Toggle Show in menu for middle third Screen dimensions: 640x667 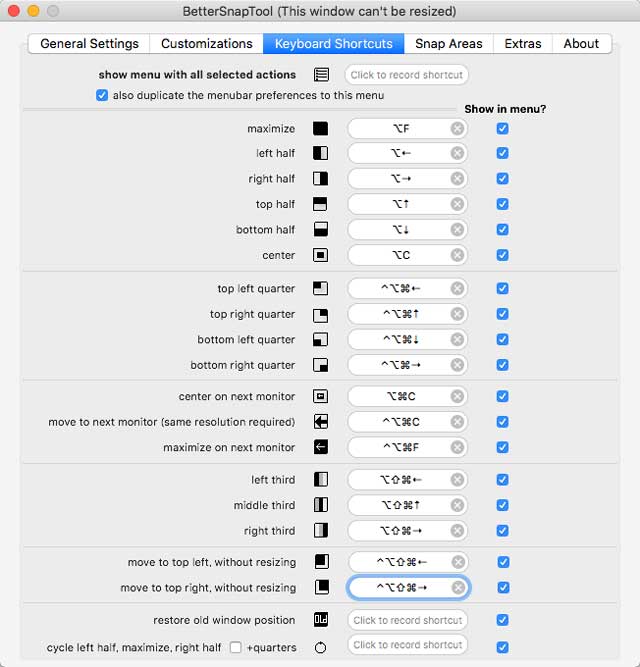click(x=502, y=505)
